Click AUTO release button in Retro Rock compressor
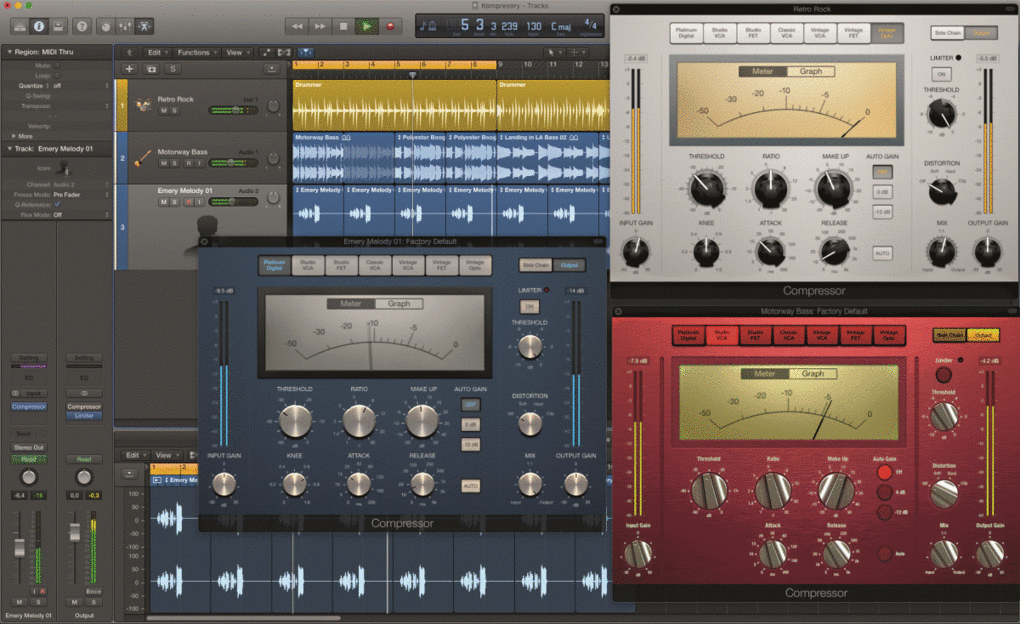This screenshot has width=1020, height=624. coord(882,253)
